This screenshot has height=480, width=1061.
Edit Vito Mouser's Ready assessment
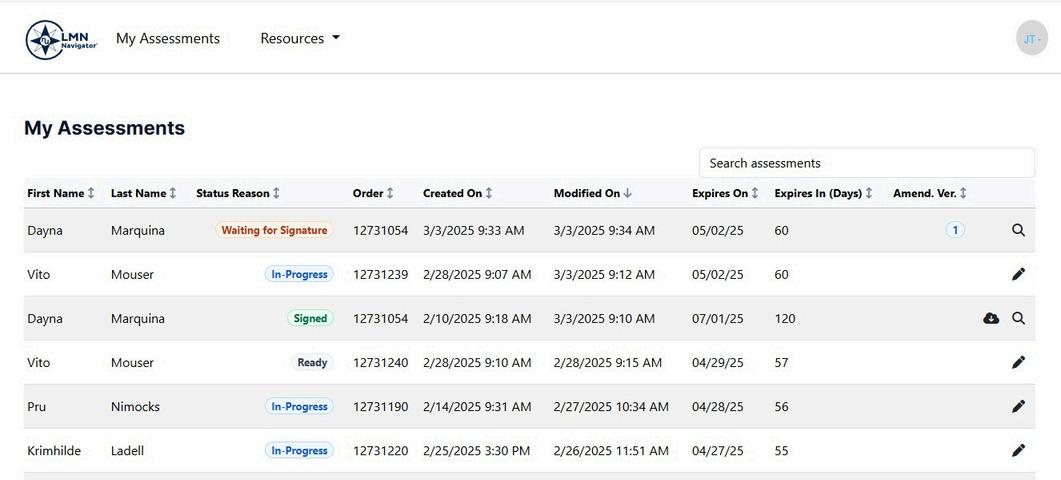pos(1018,362)
